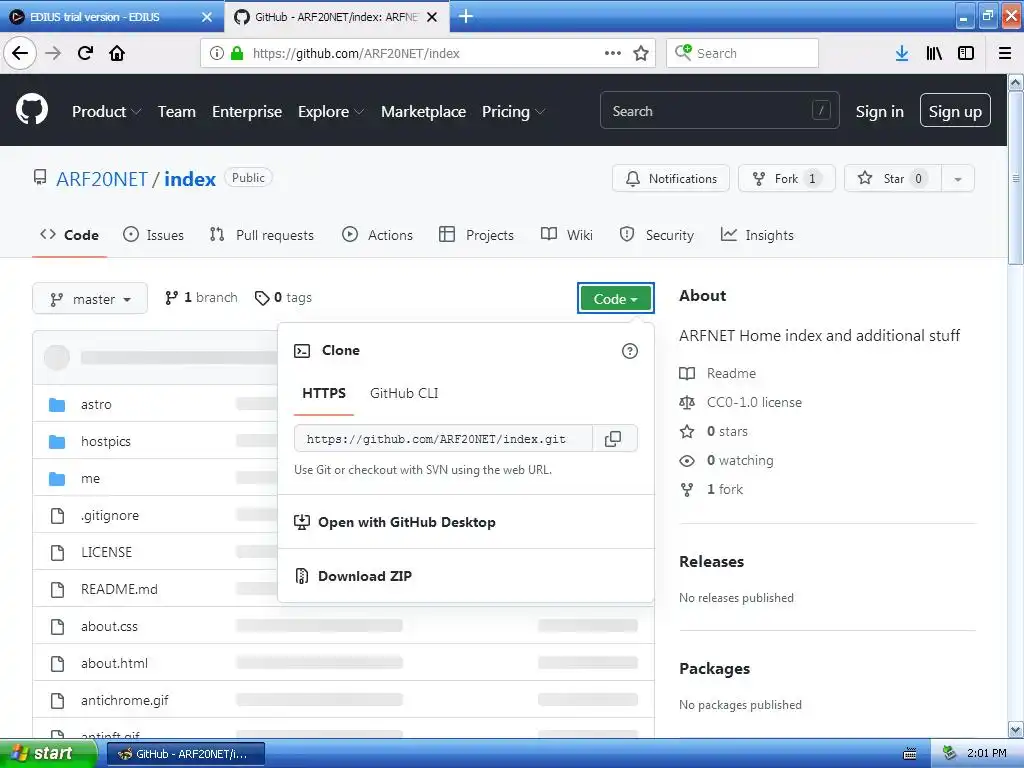Open about.css file

[109, 626]
